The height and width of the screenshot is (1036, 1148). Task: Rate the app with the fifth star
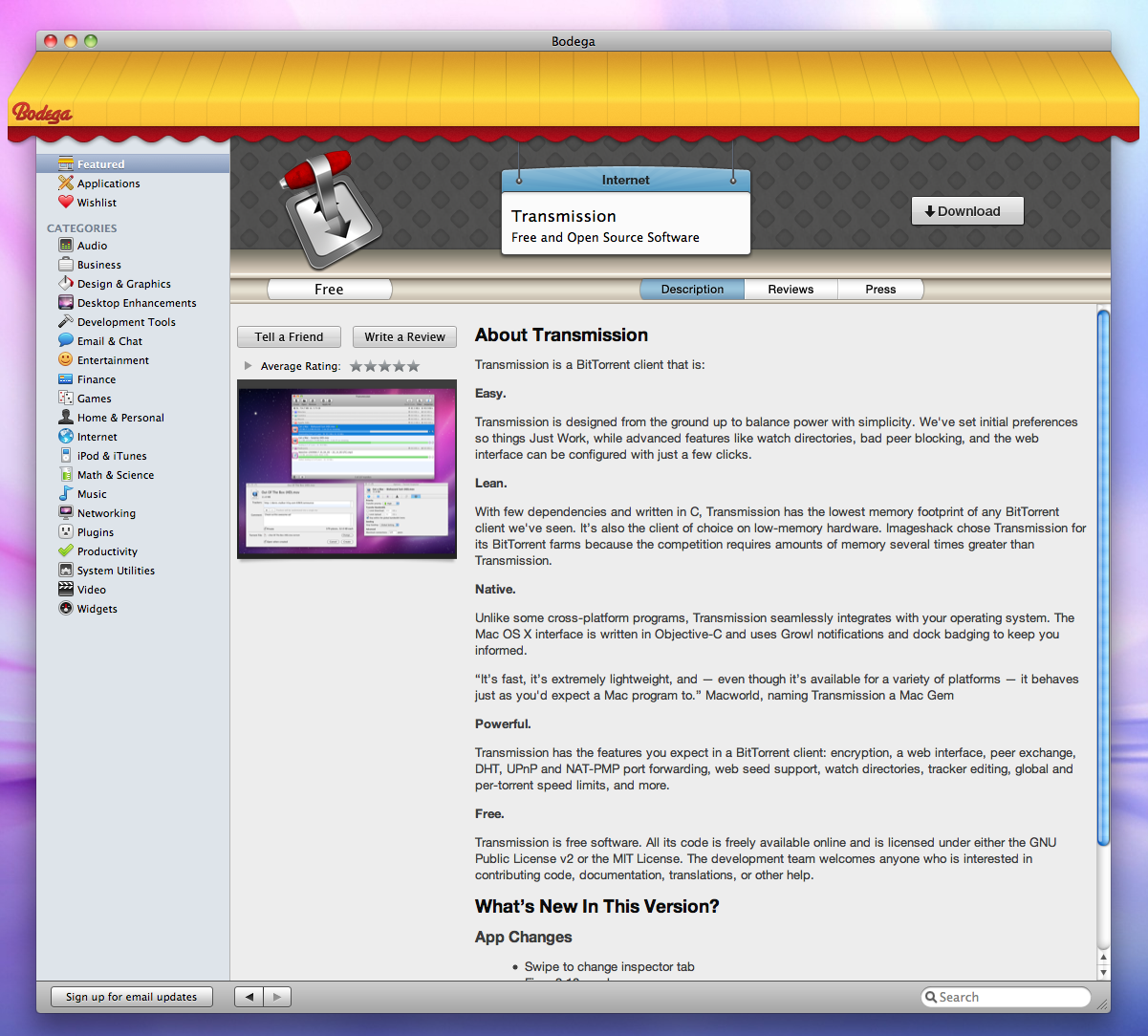(413, 366)
